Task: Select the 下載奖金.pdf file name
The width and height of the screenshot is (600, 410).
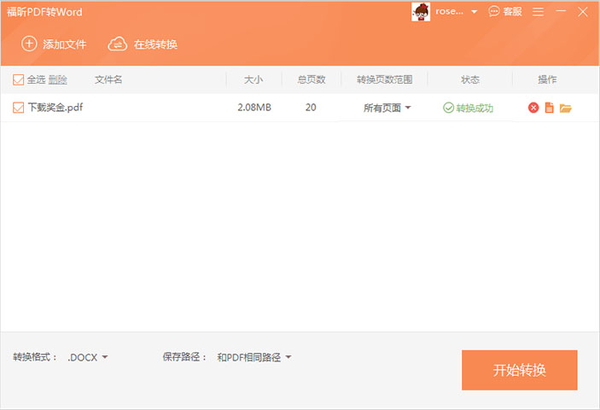Action: 55,108
